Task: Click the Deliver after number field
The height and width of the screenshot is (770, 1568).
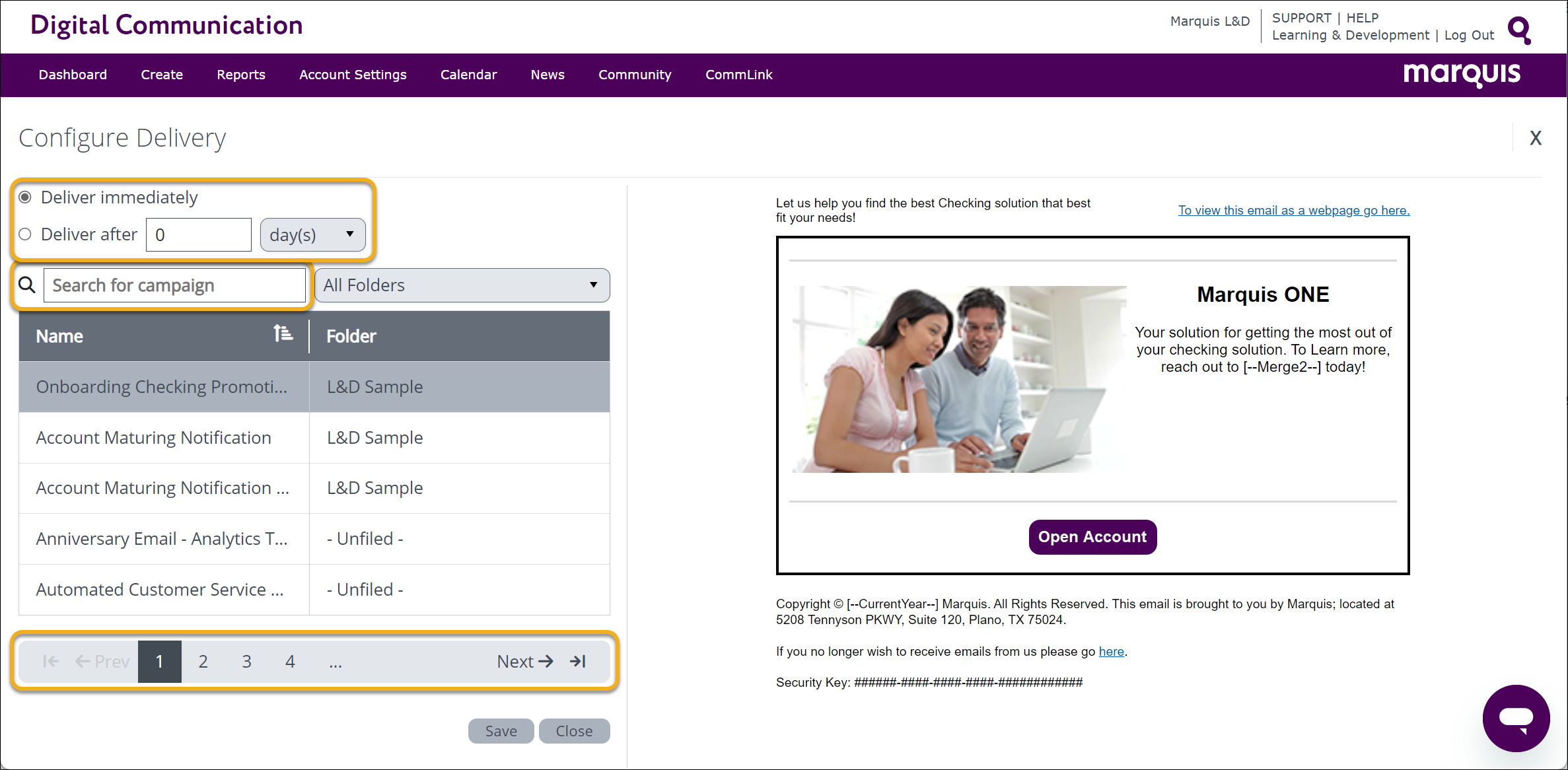Action: coord(199,234)
